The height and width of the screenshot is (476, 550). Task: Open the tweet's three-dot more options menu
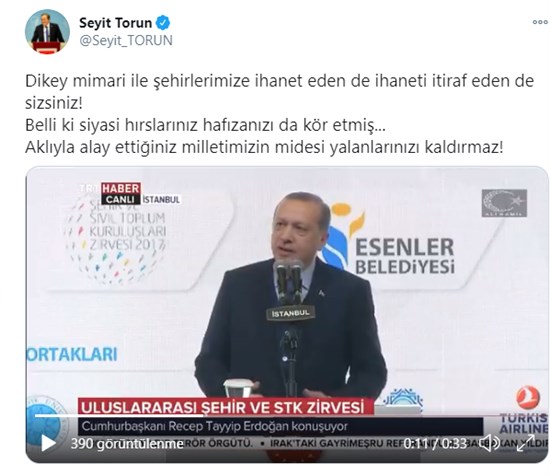539,22
